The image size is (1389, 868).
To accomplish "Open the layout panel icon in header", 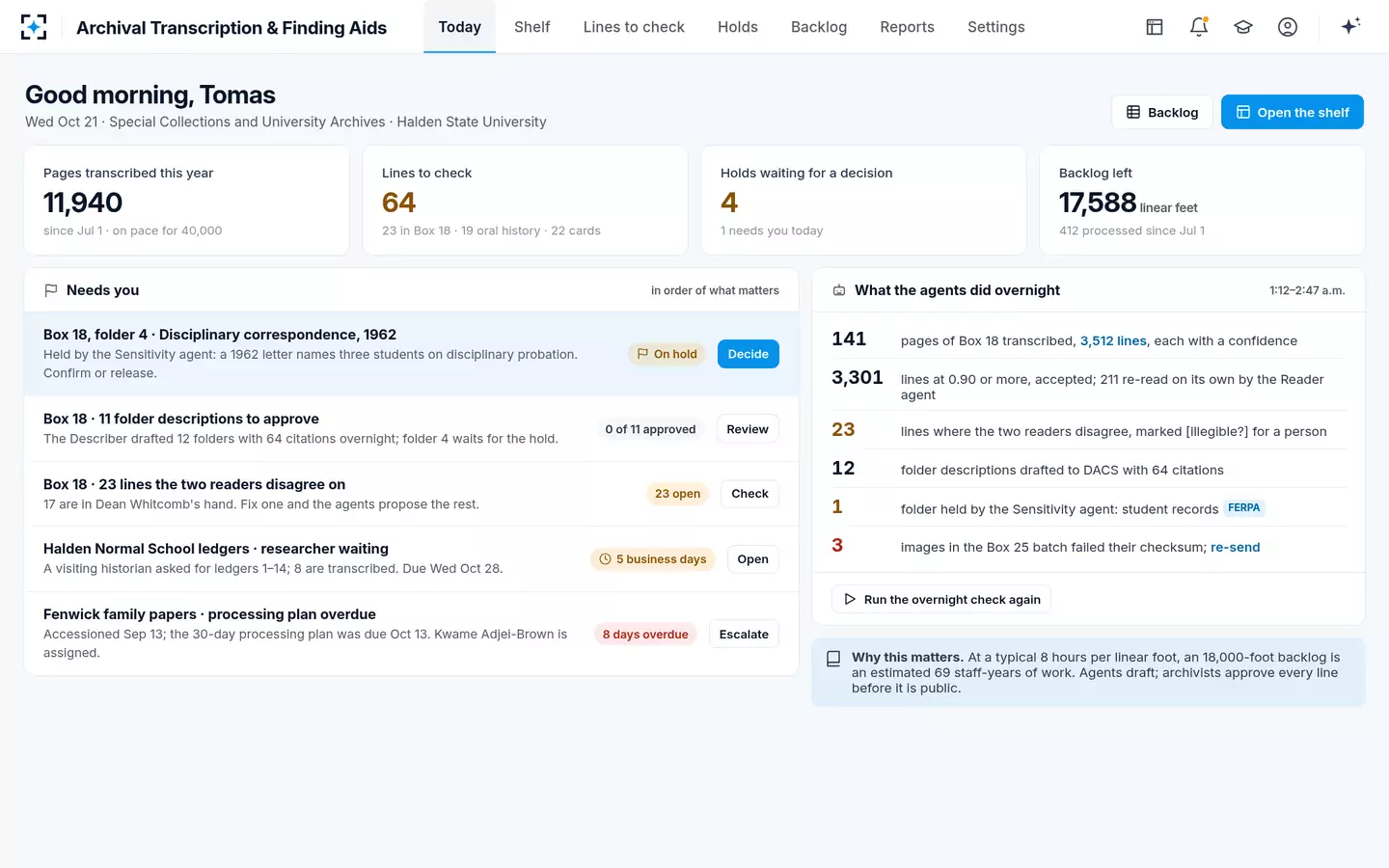I will (1155, 27).
